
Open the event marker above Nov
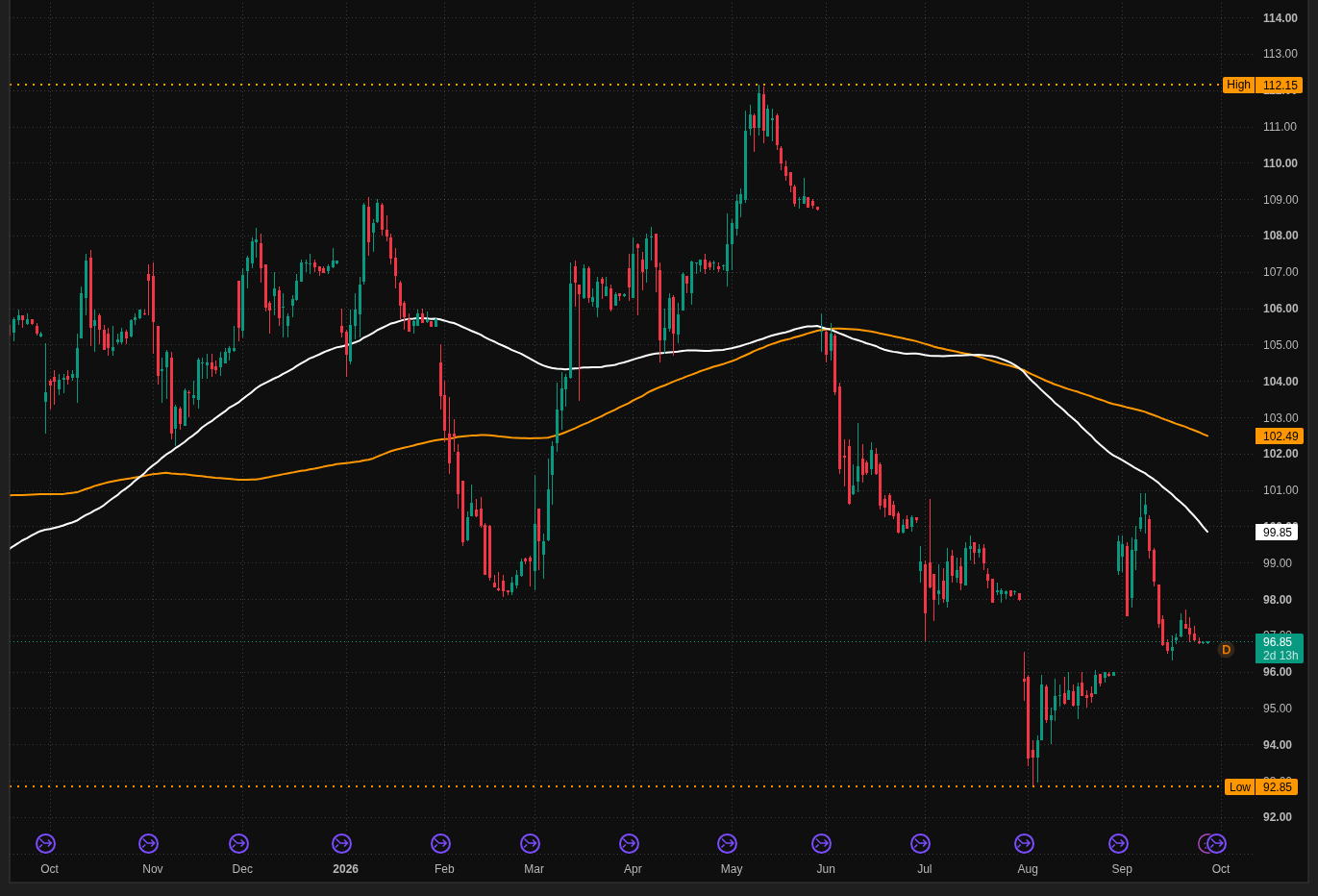pyautogui.click(x=148, y=843)
